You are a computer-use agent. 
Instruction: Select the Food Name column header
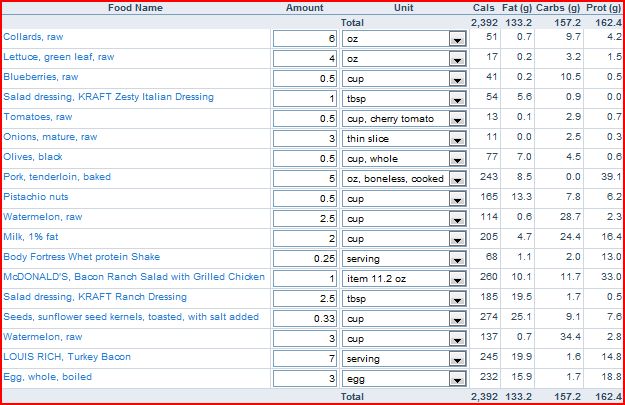[136, 8]
